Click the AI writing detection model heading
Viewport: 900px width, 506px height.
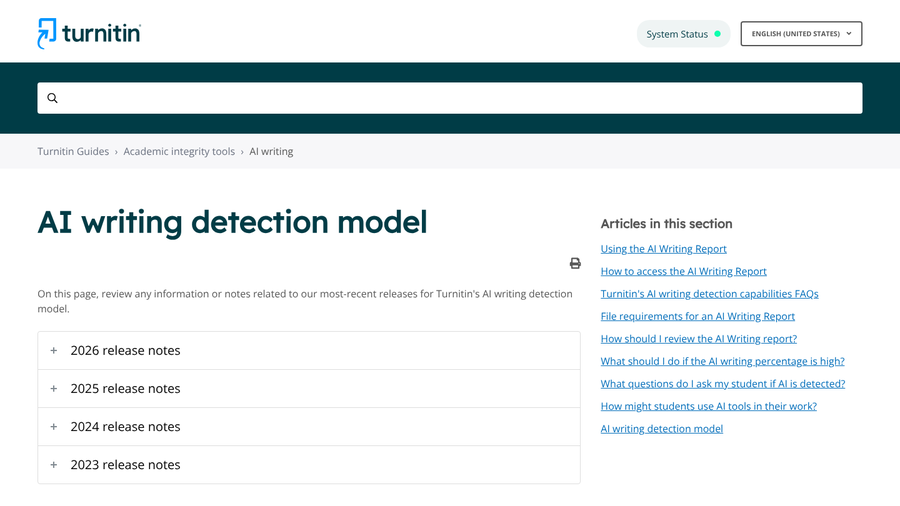coord(232,223)
